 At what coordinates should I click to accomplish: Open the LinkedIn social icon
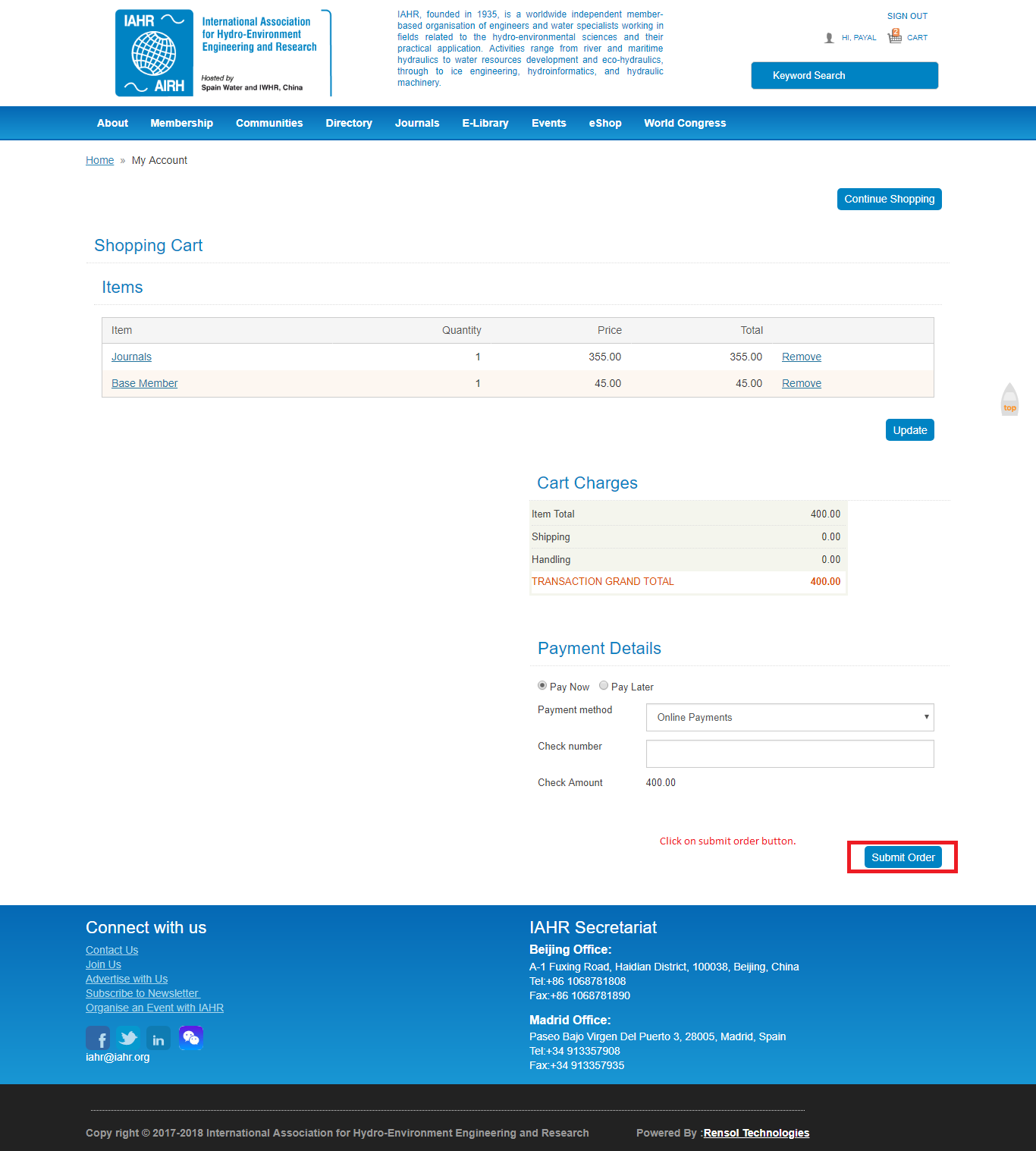[159, 1038]
